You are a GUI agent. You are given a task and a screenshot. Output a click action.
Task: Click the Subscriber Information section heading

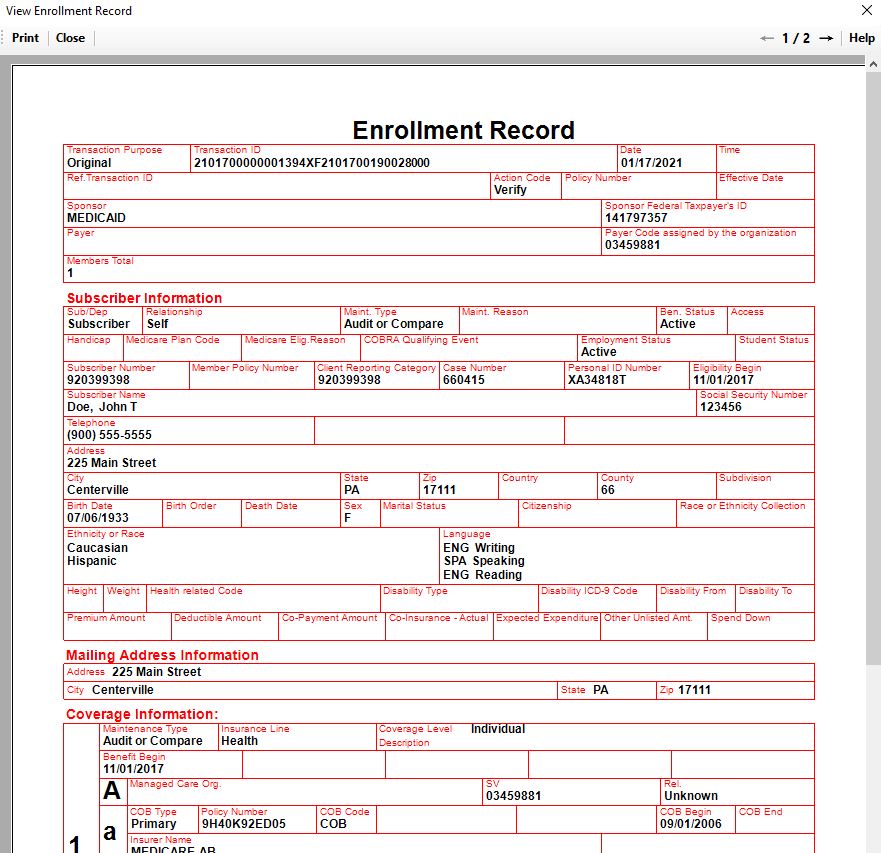(x=144, y=298)
